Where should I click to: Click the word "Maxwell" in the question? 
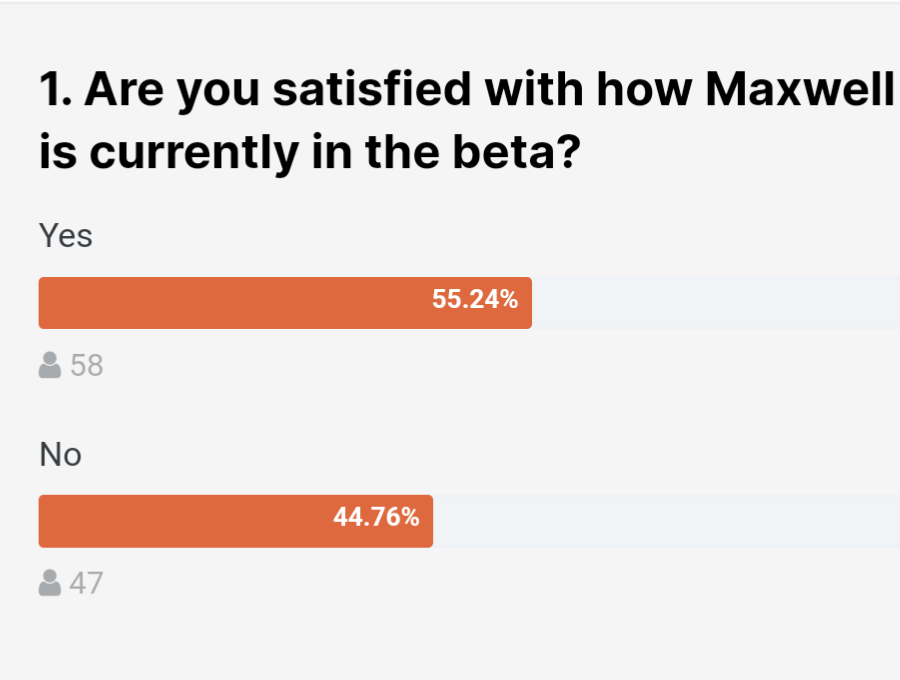798,92
